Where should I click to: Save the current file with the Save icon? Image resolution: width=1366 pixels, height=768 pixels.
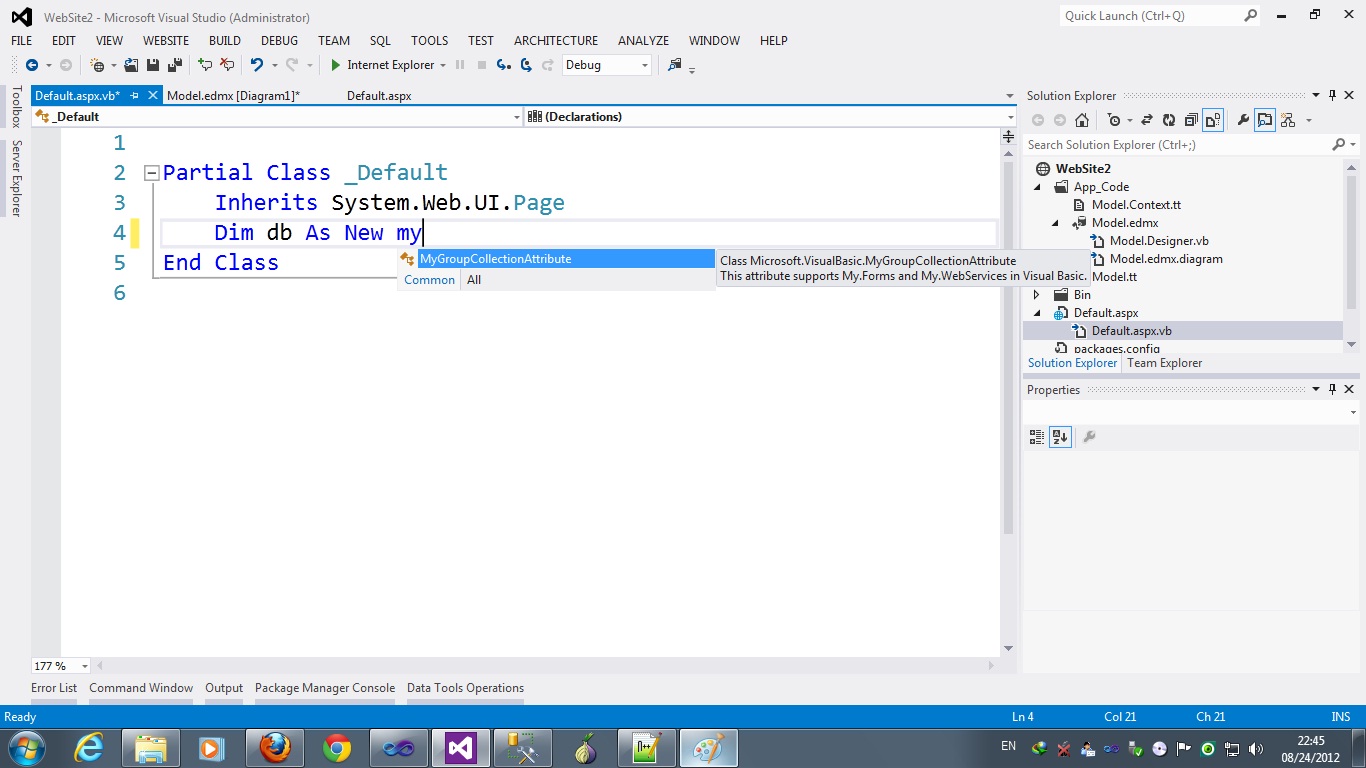click(x=153, y=65)
